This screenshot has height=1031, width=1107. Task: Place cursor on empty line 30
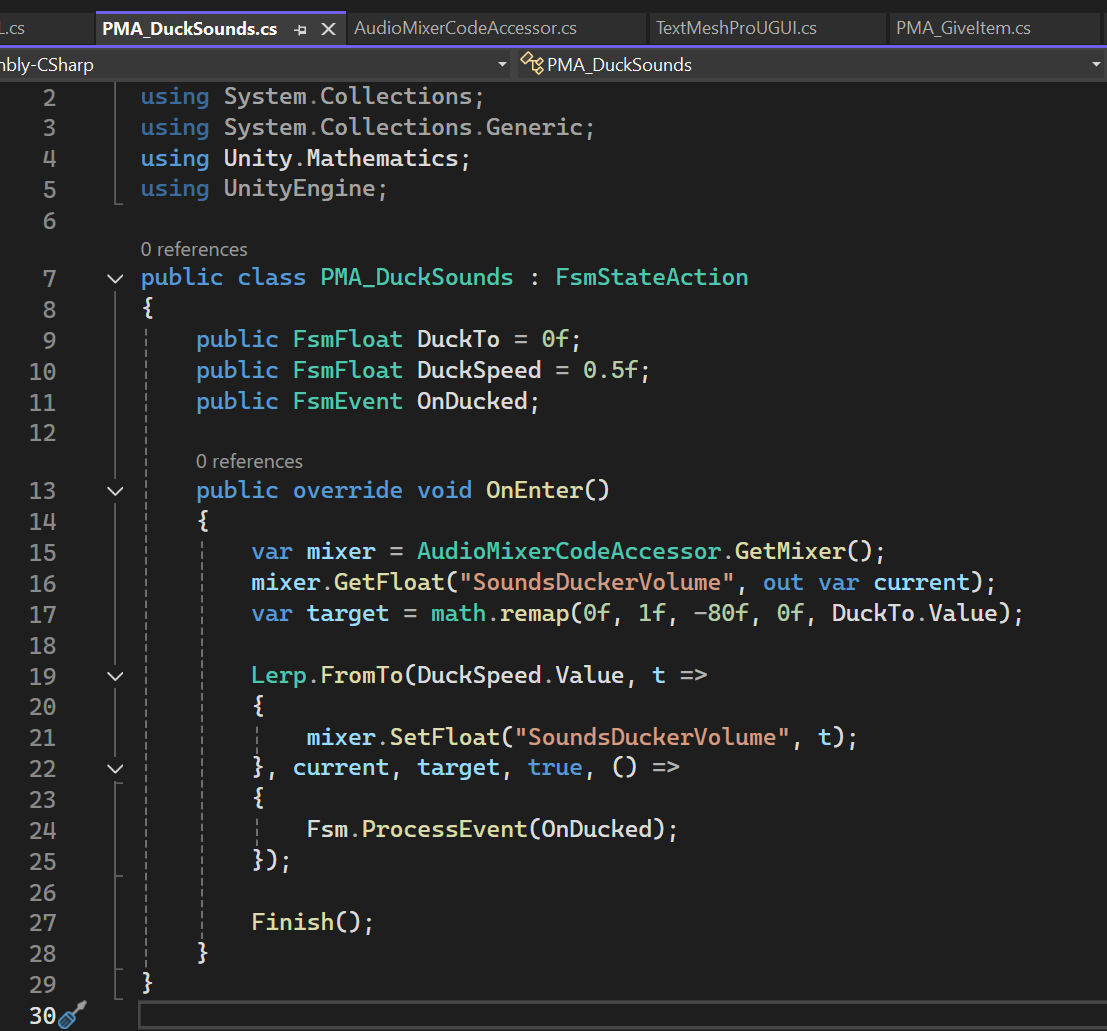(x=621, y=1015)
